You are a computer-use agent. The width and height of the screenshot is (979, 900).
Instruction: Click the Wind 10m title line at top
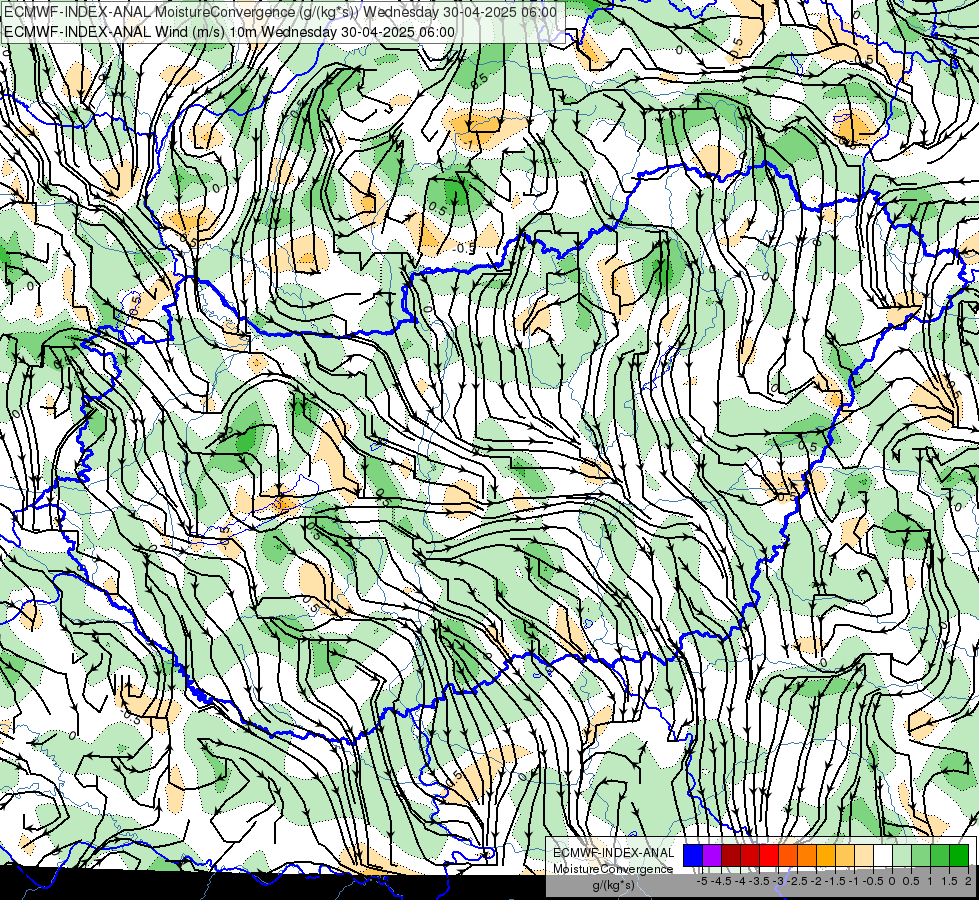click(x=229, y=31)
